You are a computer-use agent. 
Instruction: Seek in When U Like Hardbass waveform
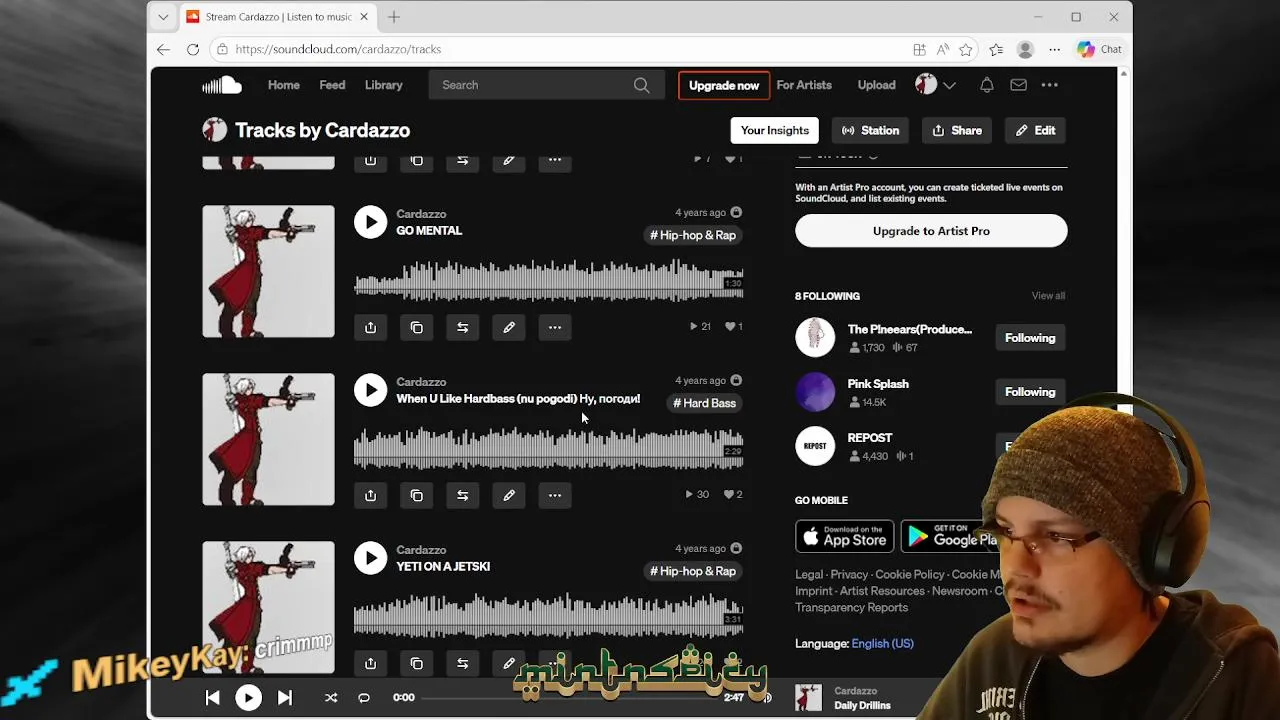[x=549, y=448]
